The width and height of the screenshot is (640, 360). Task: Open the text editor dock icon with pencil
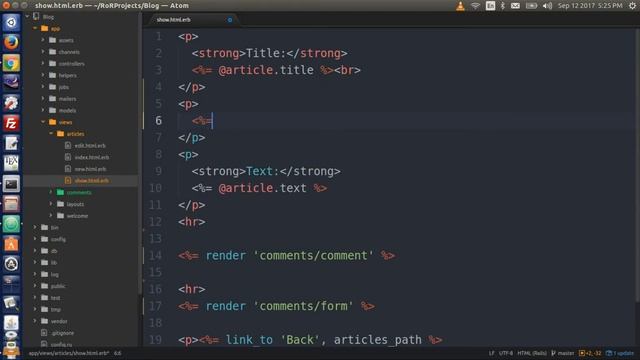[x=11, y=143]
